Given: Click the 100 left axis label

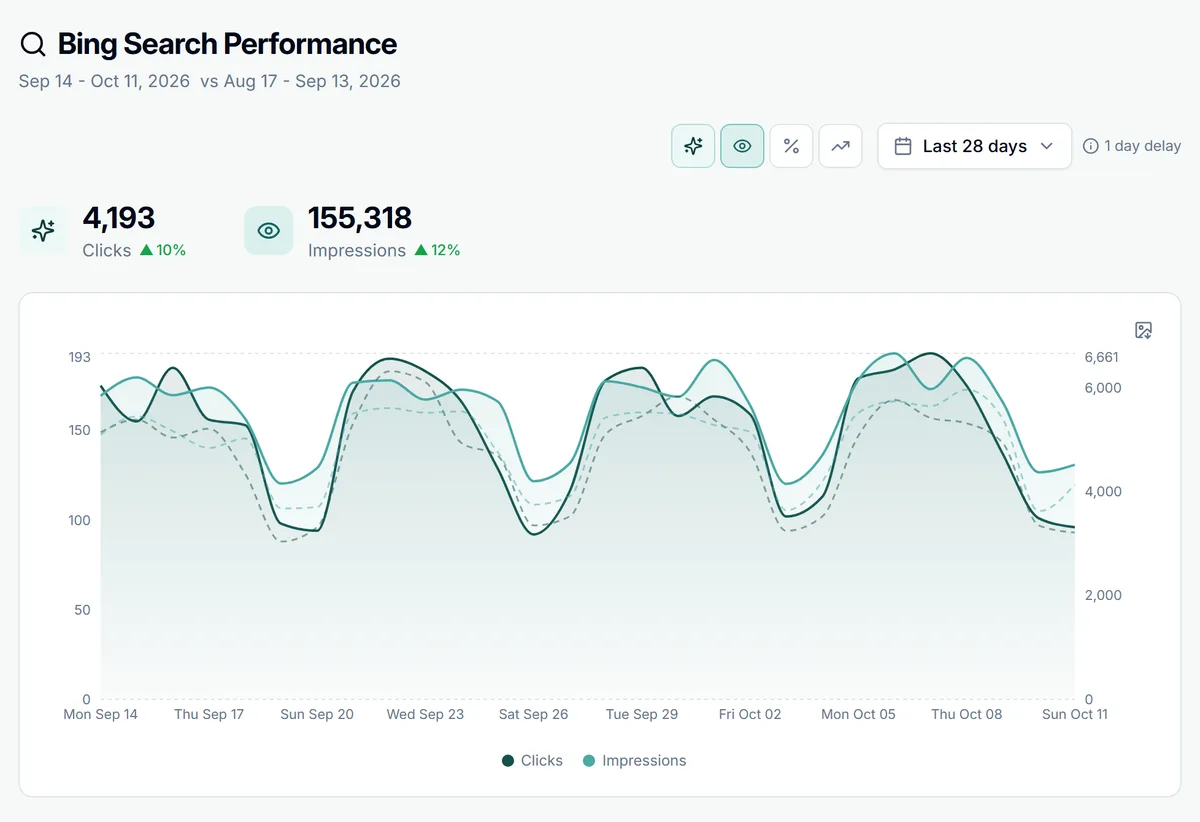Looking at the screenshot, I should click(x=79, y=520).
